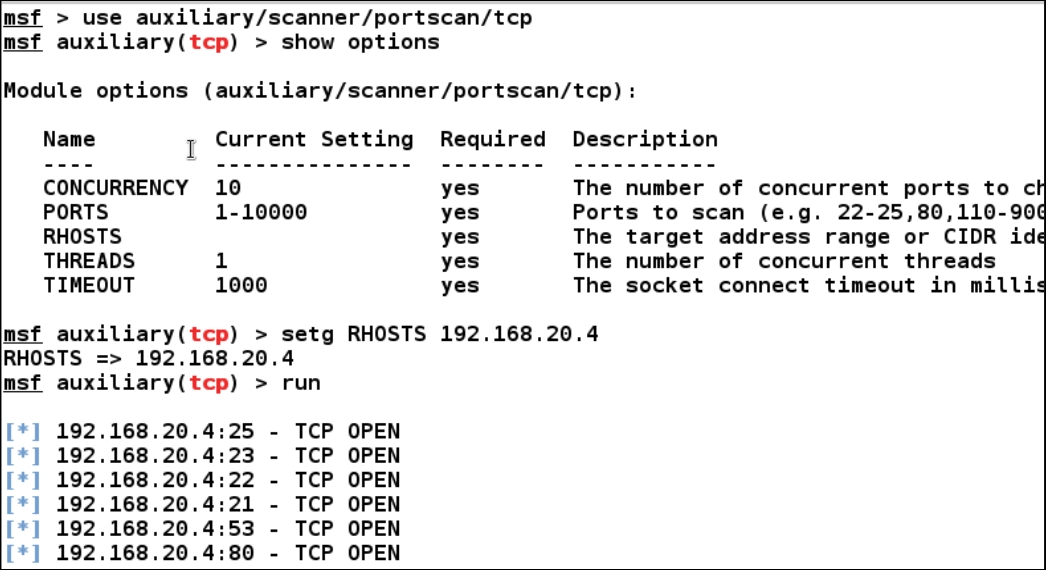Click the port 23 TCP OPEN result
Viewport: 1046px width, 570px height.
tap(228, 456)
